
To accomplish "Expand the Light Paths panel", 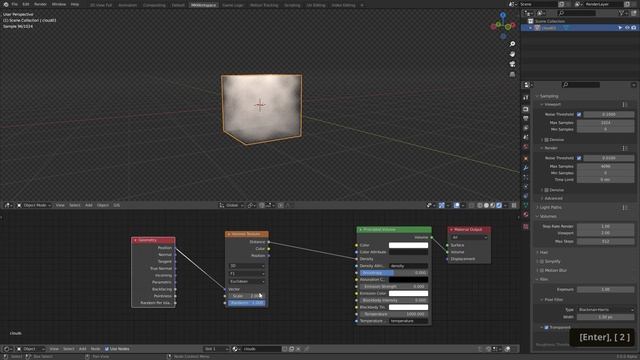I will 550,207.
